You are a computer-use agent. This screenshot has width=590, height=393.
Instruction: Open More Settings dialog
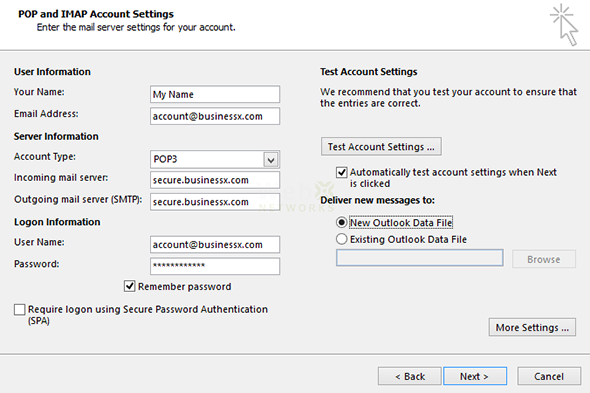532,328
